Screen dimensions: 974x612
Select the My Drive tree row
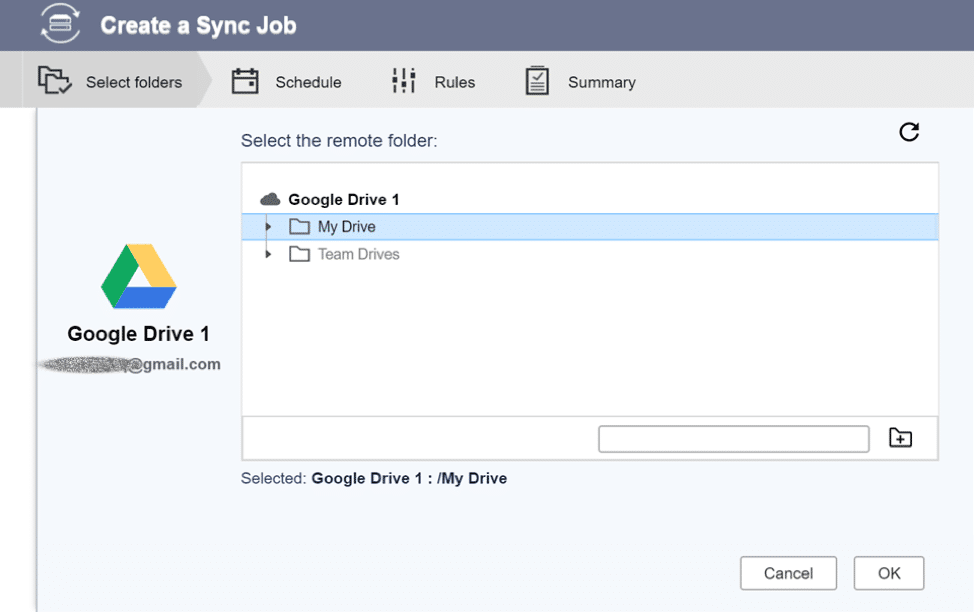tap(589, 227)
